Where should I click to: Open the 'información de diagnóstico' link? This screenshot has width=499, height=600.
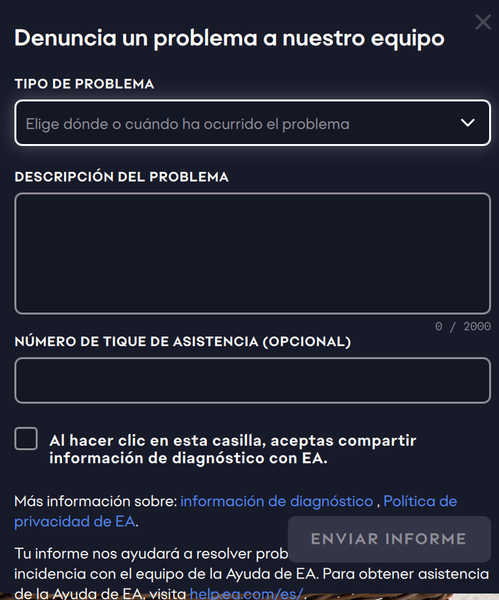tap(277, 501)
